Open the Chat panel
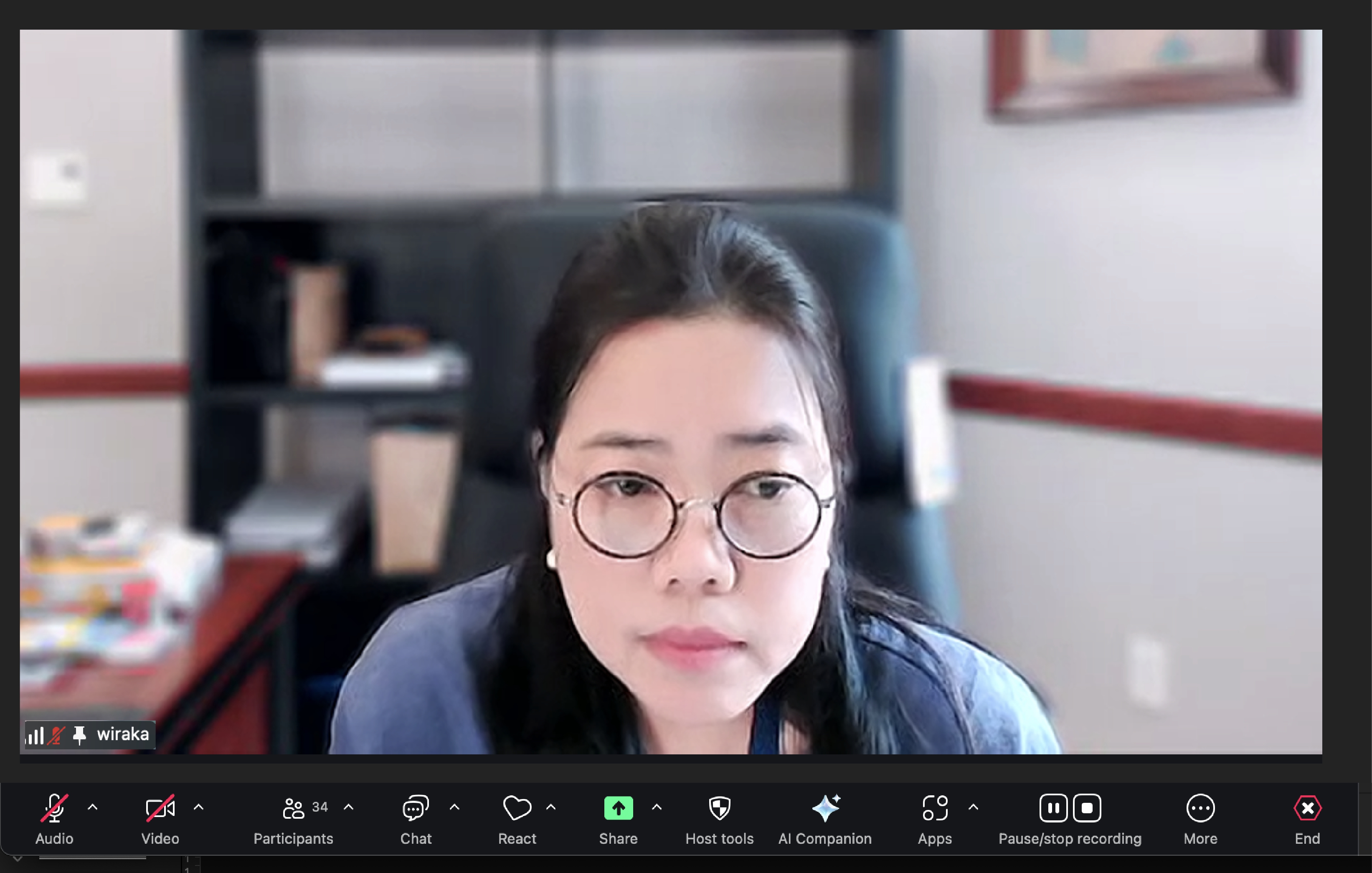 [x=416, y=819]
